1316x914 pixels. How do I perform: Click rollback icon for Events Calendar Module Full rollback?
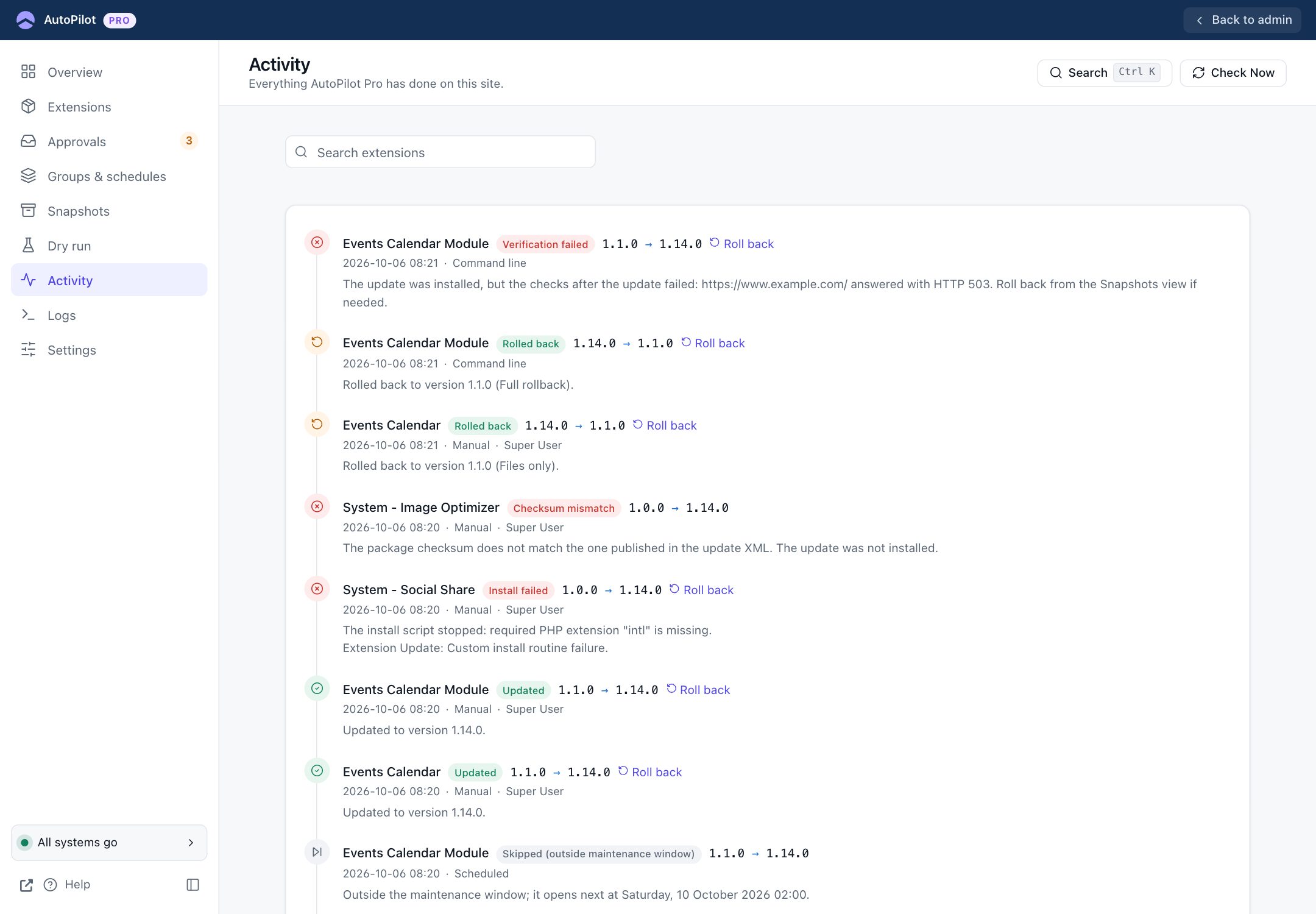[317, 342]
